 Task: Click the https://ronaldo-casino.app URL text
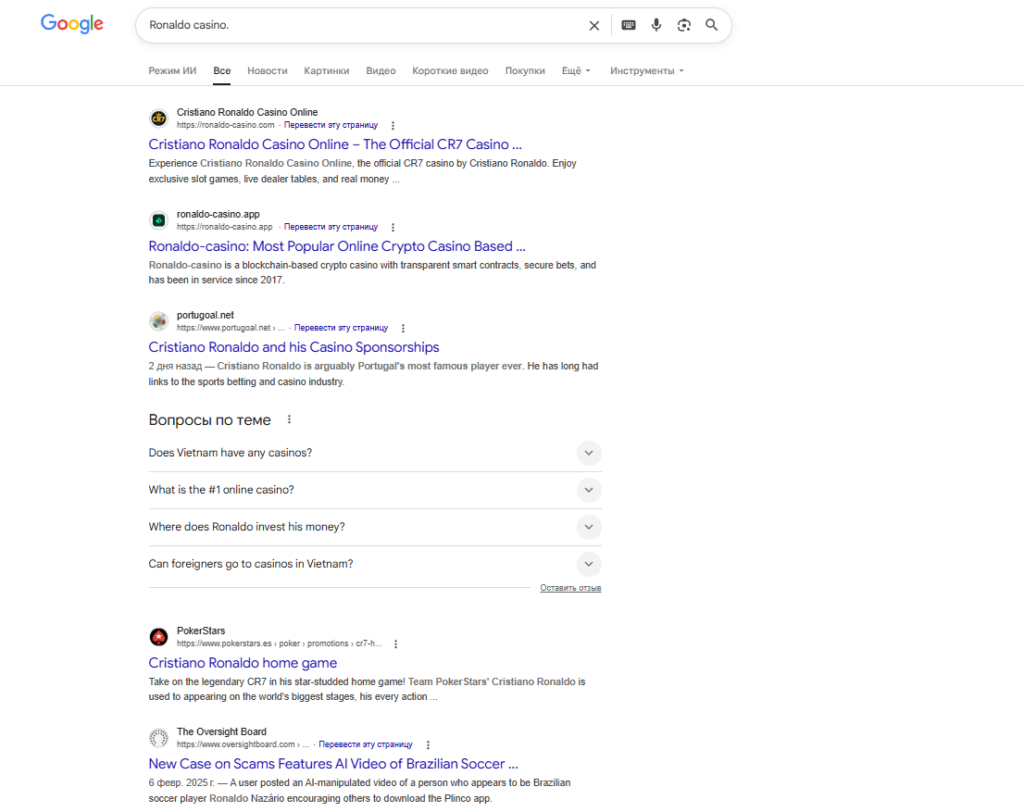[x=224, y=227]
